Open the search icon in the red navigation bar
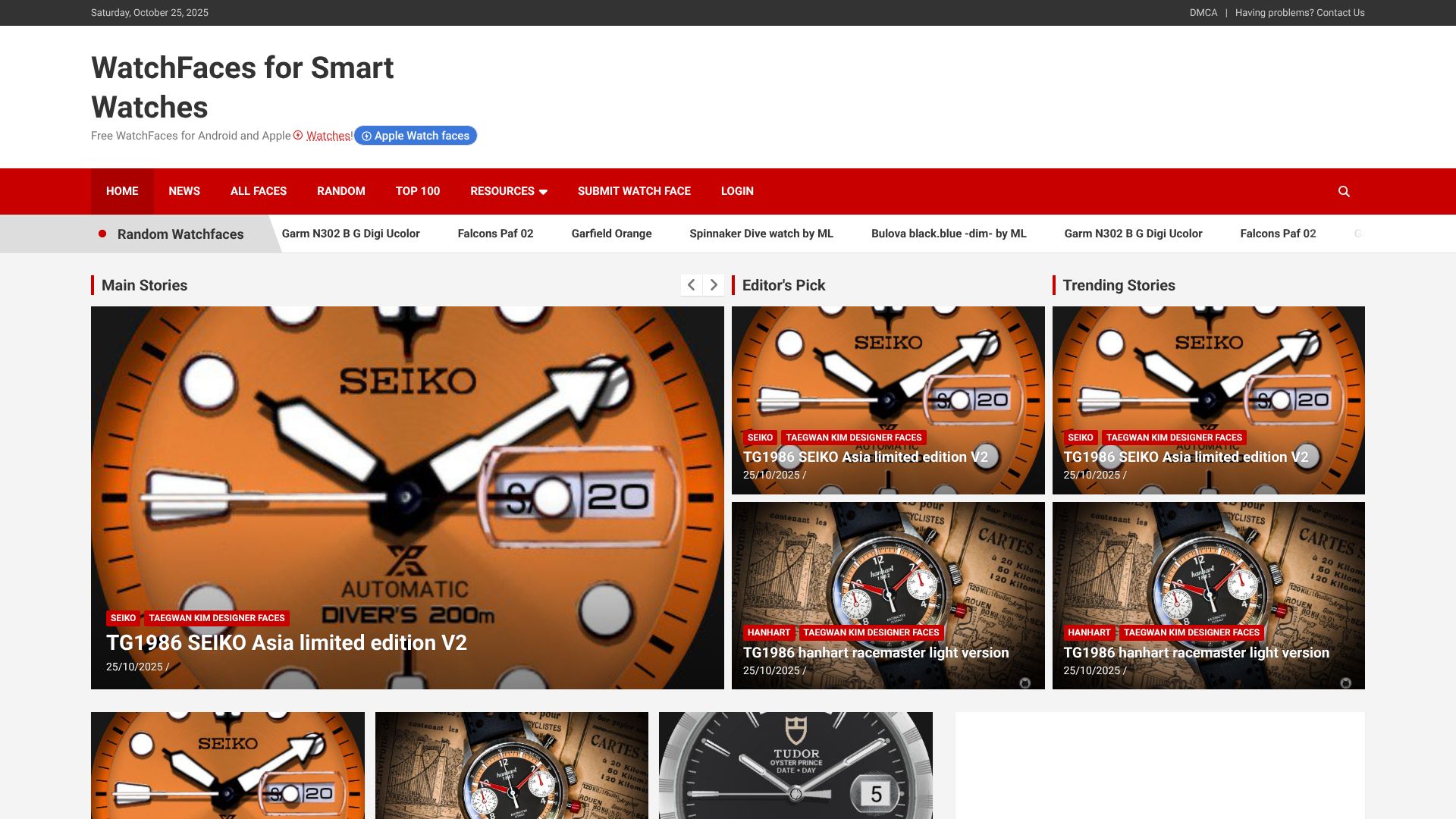 [x=1344, y=191]
